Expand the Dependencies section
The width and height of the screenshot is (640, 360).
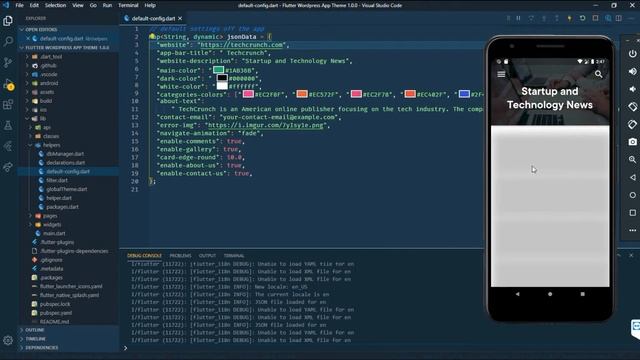point(68,348)
